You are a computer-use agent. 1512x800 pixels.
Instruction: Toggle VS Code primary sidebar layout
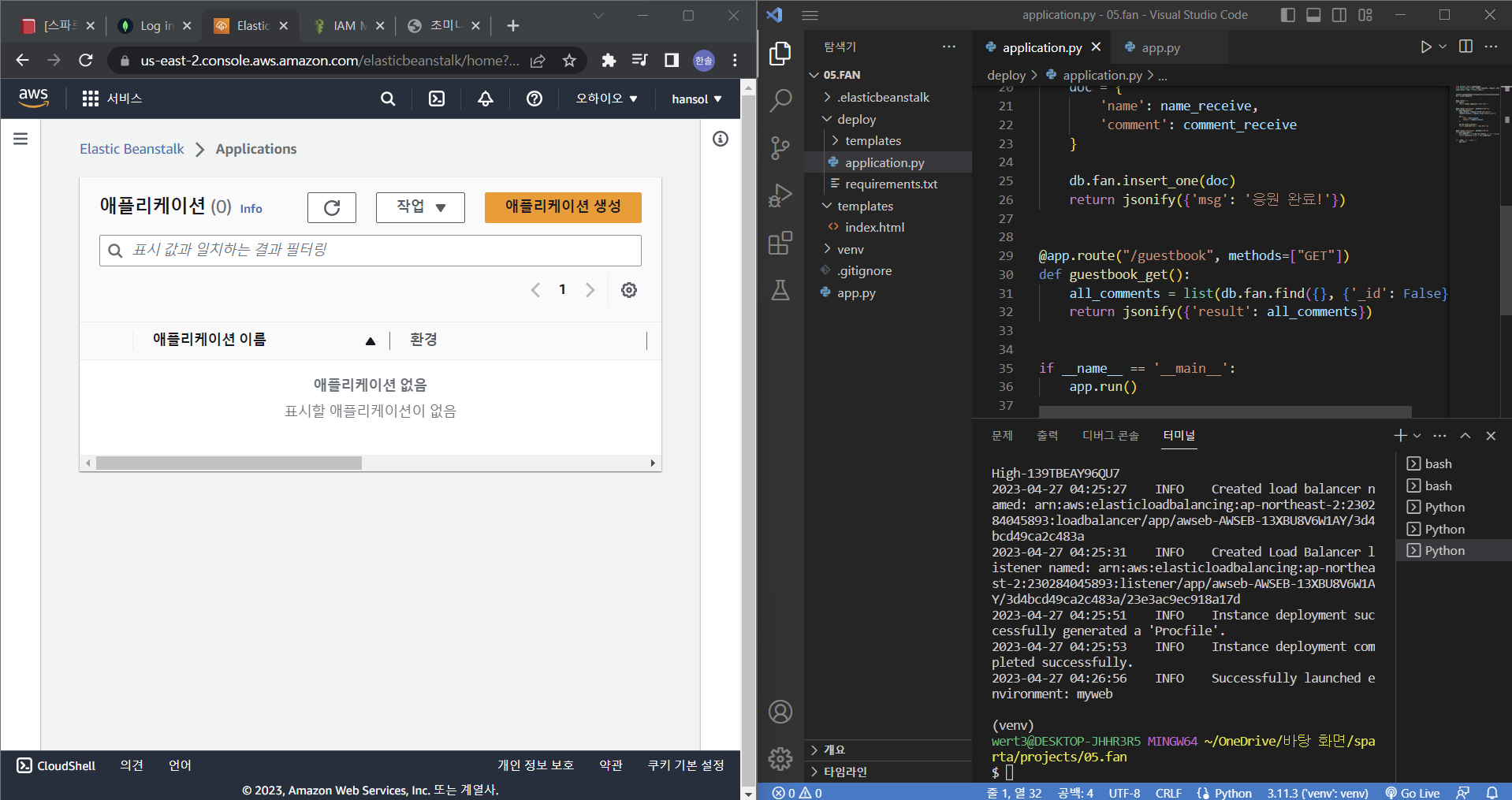click(1288, 15)
